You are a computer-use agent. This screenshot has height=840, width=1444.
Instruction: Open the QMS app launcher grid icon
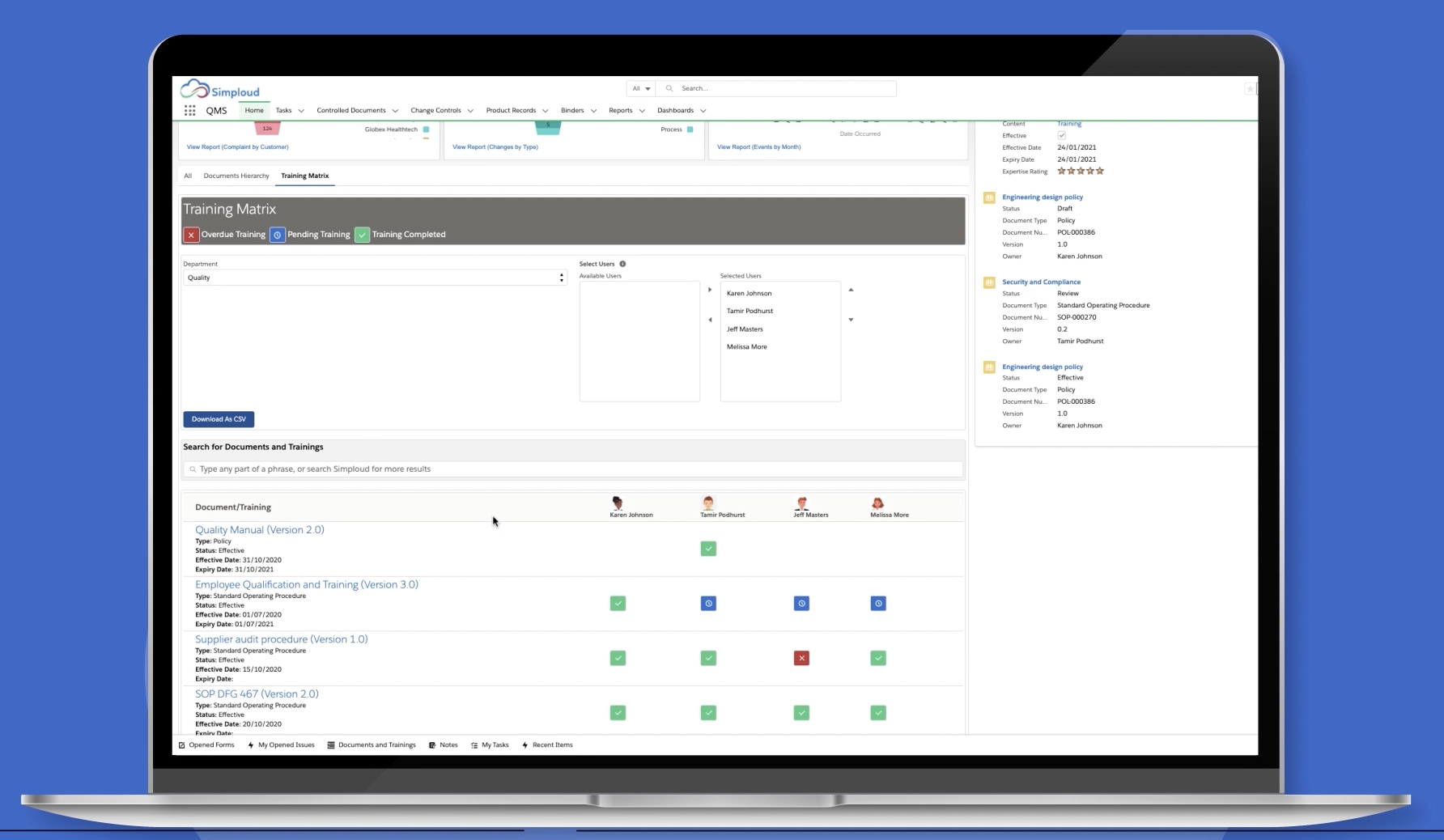point(189,111)
